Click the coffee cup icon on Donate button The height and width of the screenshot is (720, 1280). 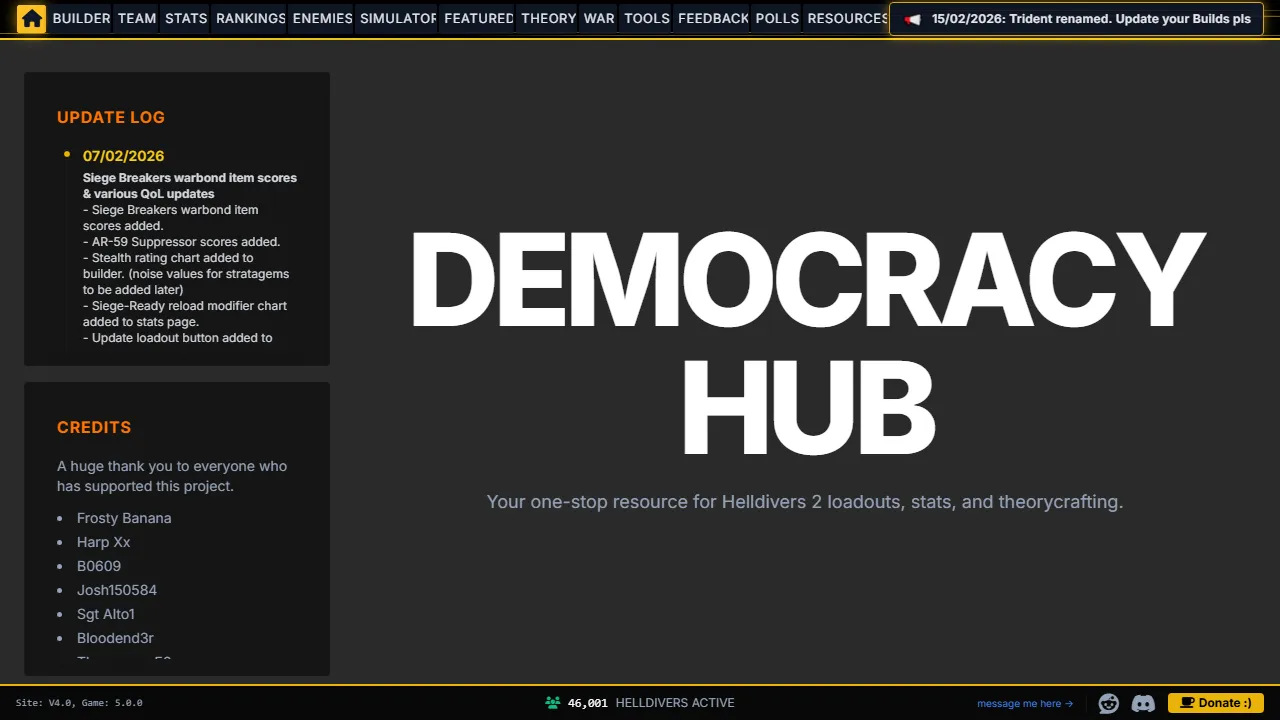click(x=1186, y=702)
